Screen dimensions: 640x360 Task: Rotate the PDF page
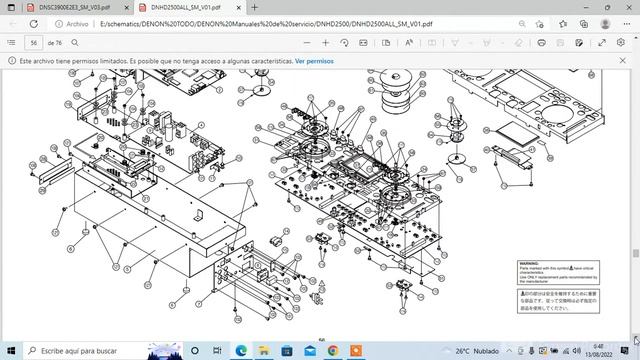point(344,42)
